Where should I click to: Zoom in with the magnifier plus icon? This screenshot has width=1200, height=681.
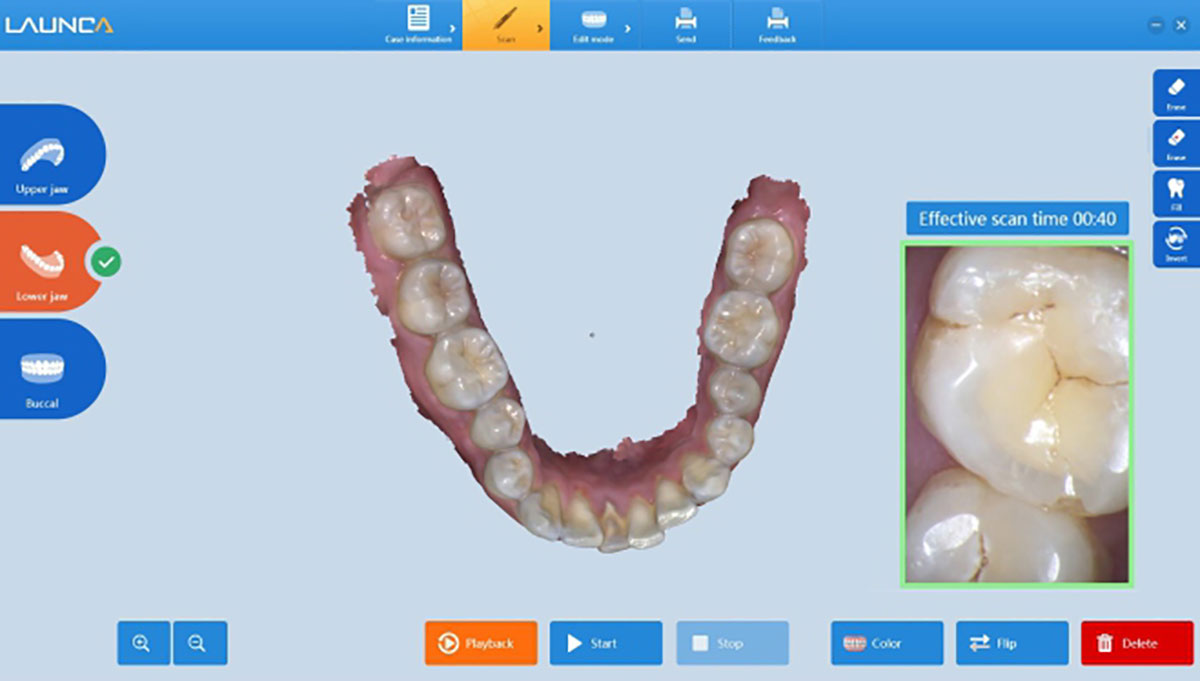pyautogui.click(x=143, y=643)
